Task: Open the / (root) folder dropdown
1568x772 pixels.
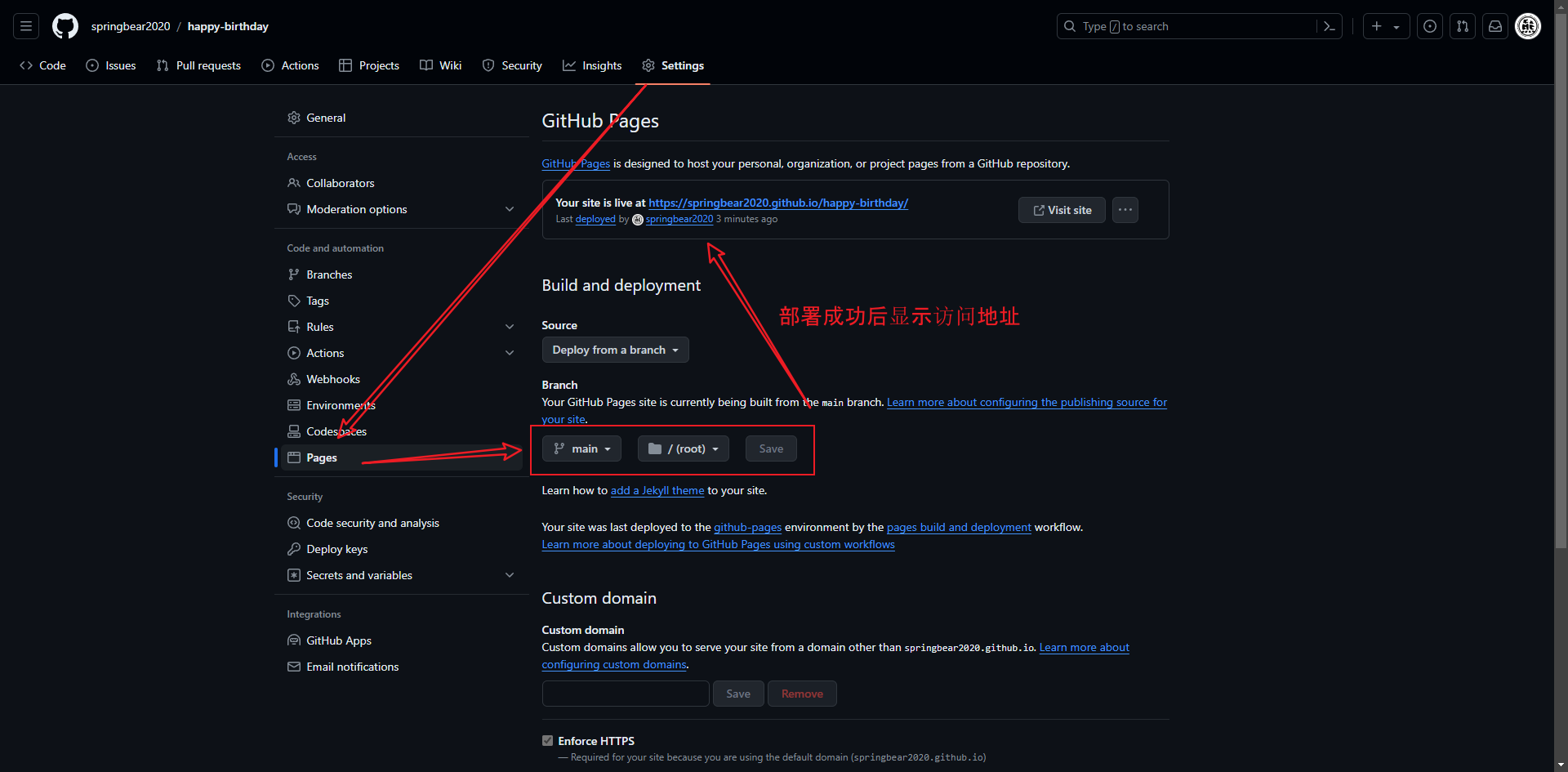Action: [x=683, y=448]
